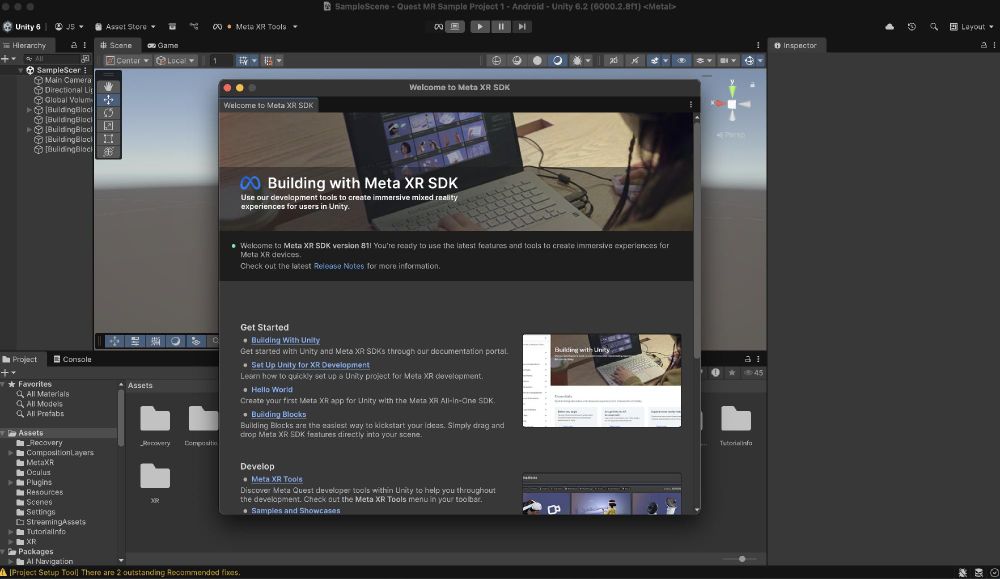The image size is (1000, 579).
Task: Switch to the Console tab
Action: coord(72,359)
